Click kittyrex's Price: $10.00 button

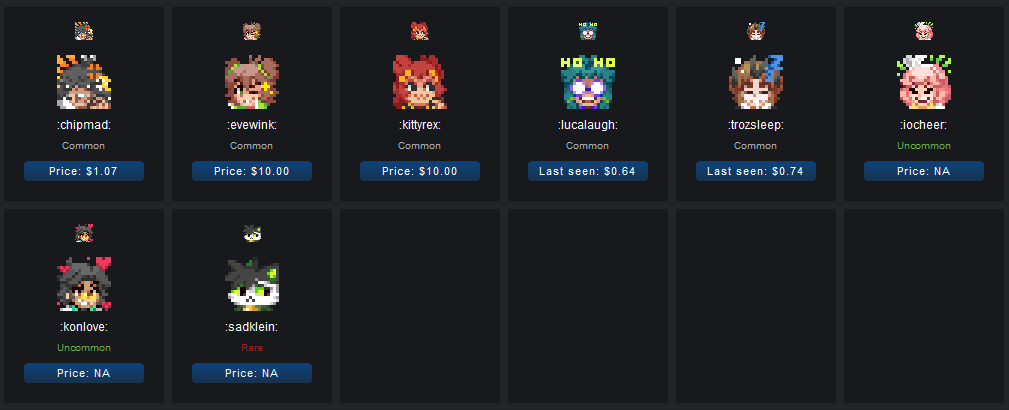(420, 171)
